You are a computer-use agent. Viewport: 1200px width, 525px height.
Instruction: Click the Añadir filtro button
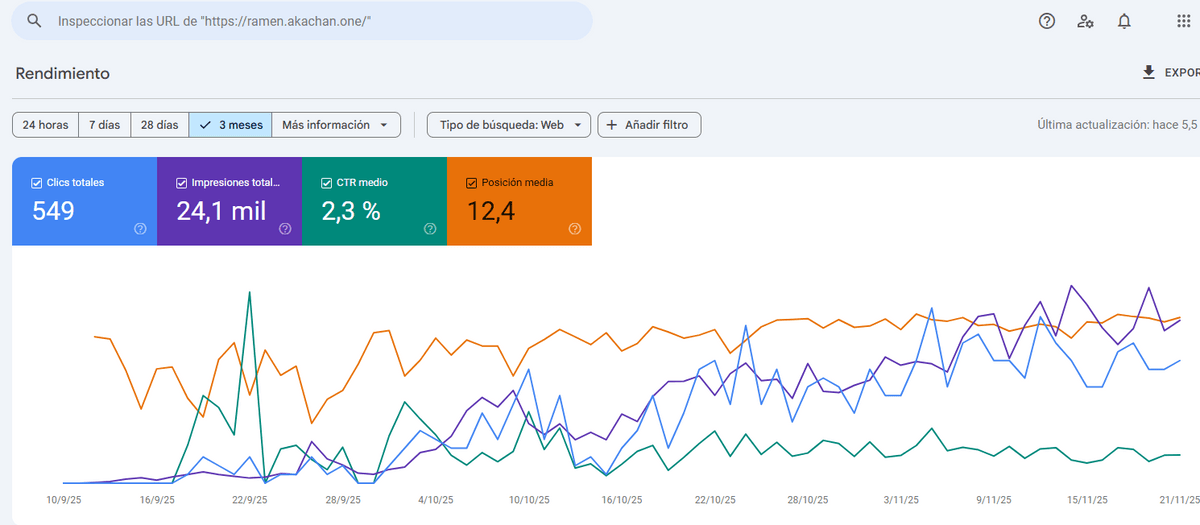tap(648, 125)
